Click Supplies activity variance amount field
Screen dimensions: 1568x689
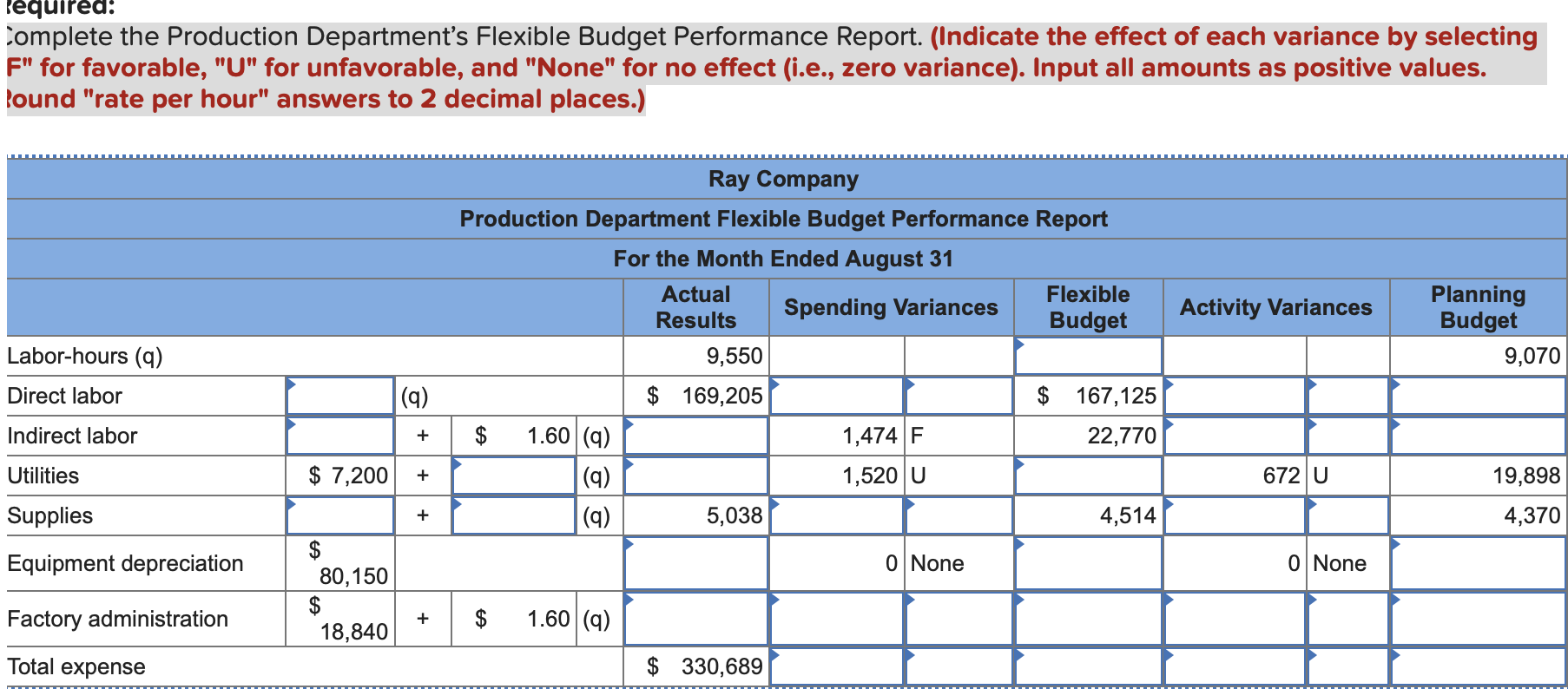tap(1235, 515)
